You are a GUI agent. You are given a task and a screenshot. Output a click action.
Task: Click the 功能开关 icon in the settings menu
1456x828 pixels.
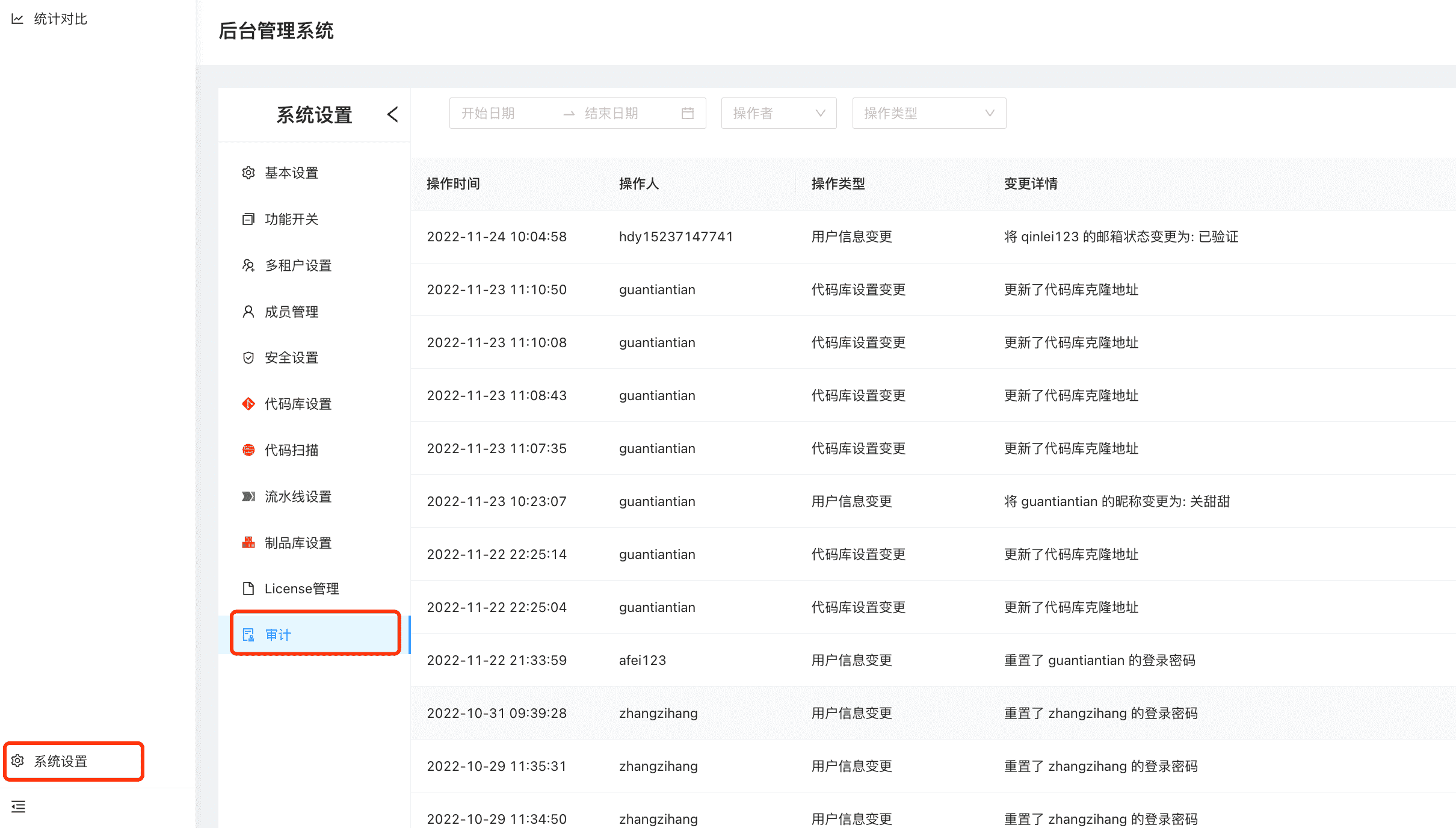pos(248,219)
